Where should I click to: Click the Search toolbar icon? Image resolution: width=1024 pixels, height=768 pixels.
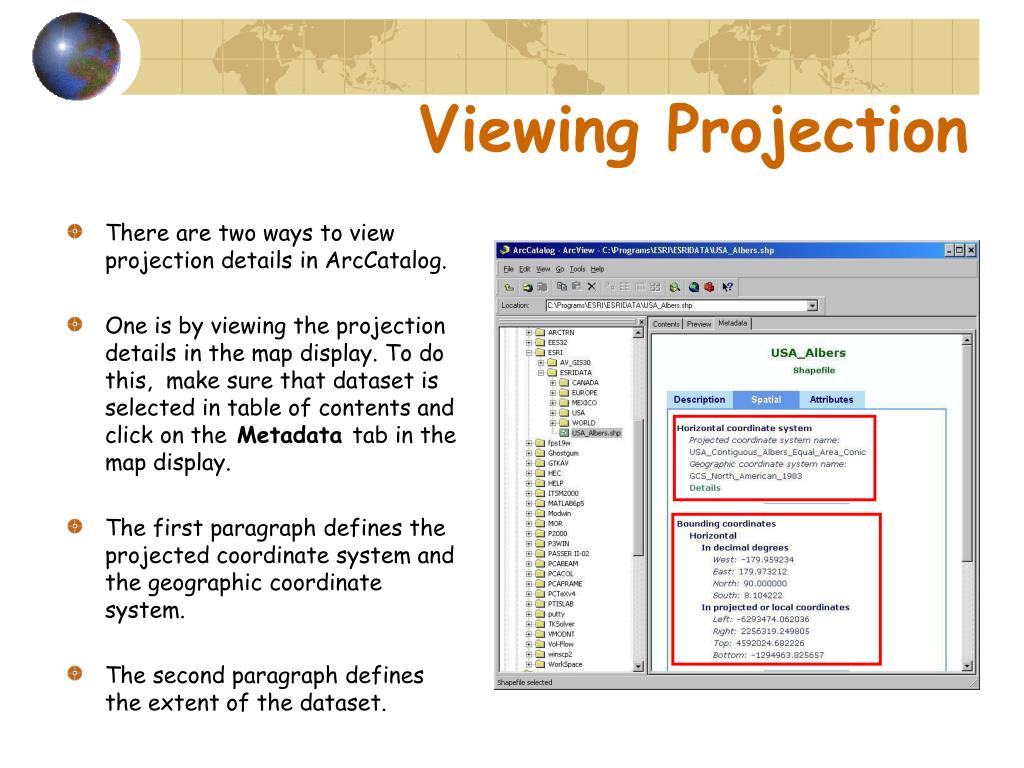pyautogui.click(x=675, y=287)
